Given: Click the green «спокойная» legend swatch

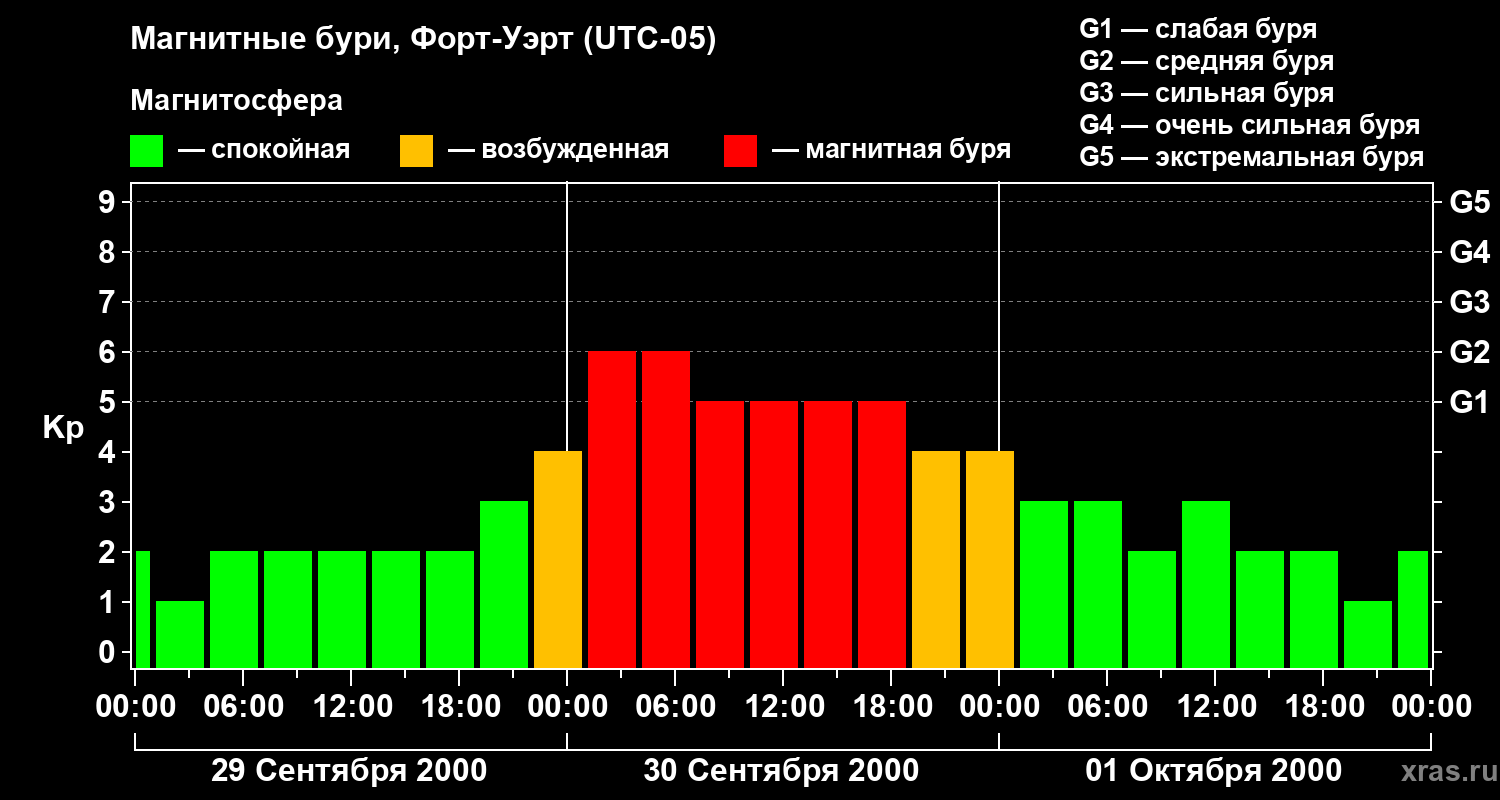Looking at the screenshot, I should (x=146, y=151).
